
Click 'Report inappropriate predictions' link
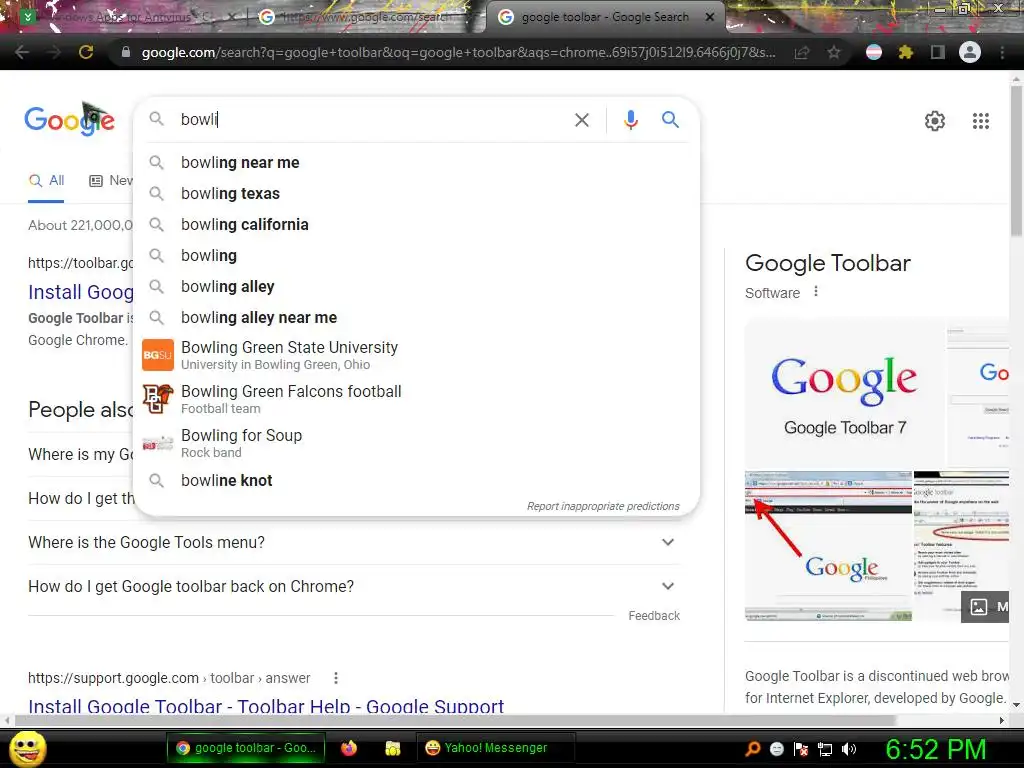pos(603,506)
